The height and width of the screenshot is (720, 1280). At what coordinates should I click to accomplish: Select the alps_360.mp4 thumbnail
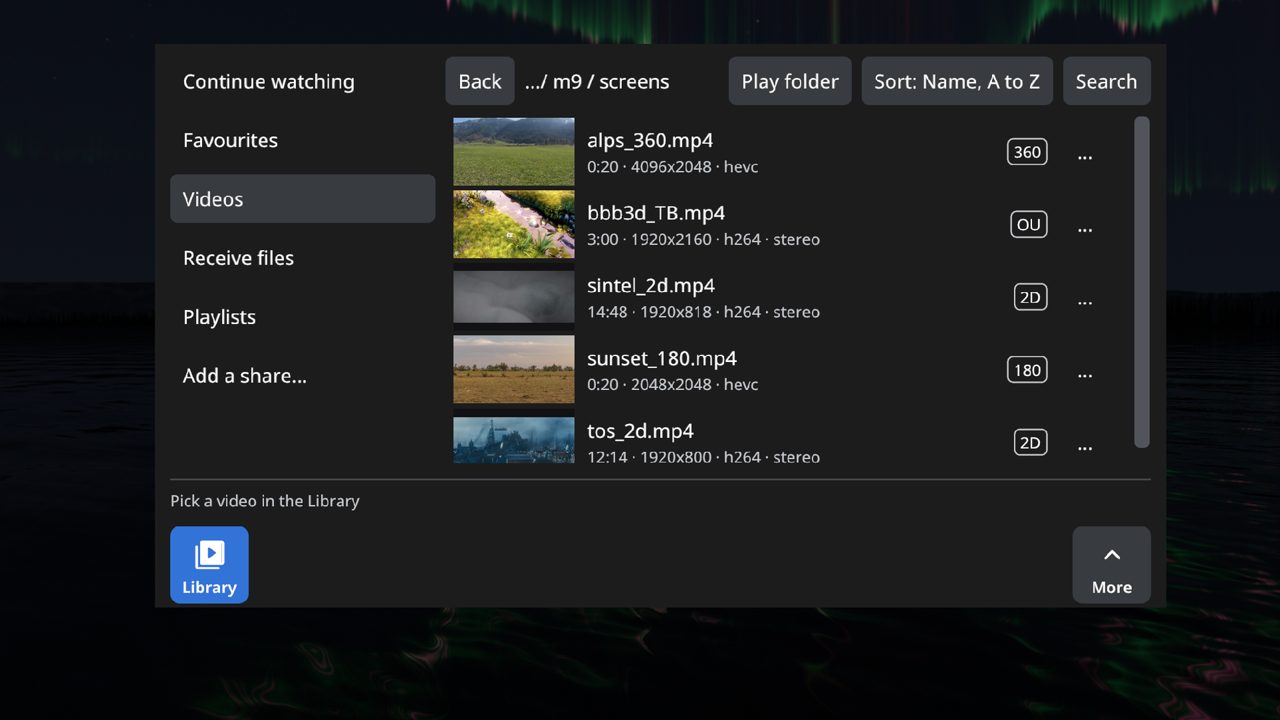[x=514, y=152]
